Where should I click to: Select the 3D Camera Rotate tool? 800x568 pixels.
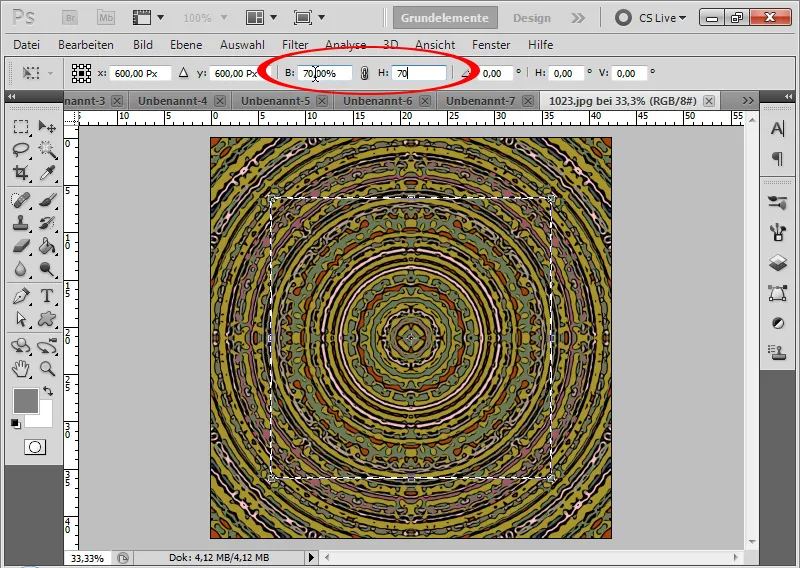47,345
